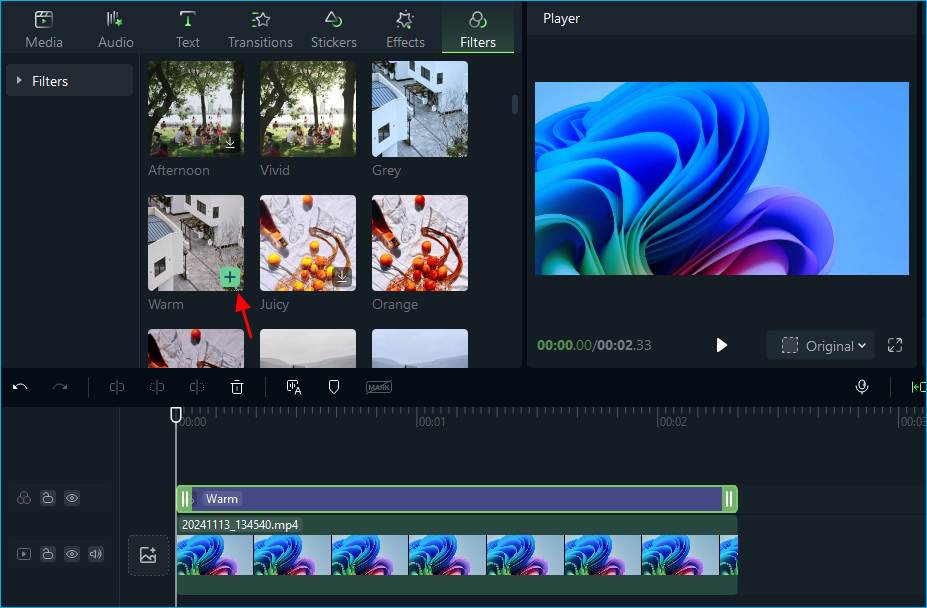The width and height of the screenshot is (927, 608).
Task: Click the right trim handle of Warm clip
Action: point(729,499)
